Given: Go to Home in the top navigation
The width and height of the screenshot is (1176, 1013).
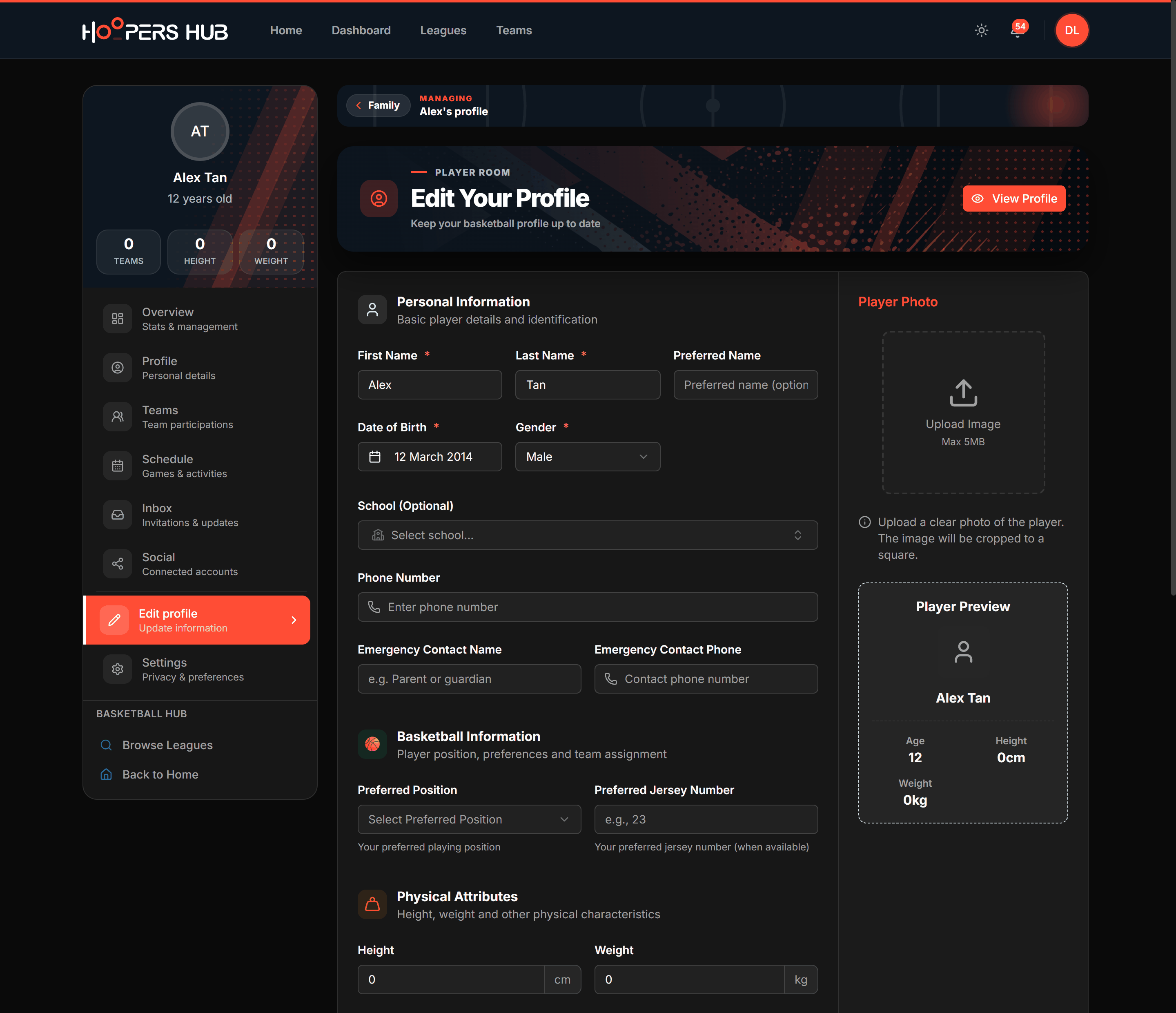Looking at the screenshot, I should point(286,31).
